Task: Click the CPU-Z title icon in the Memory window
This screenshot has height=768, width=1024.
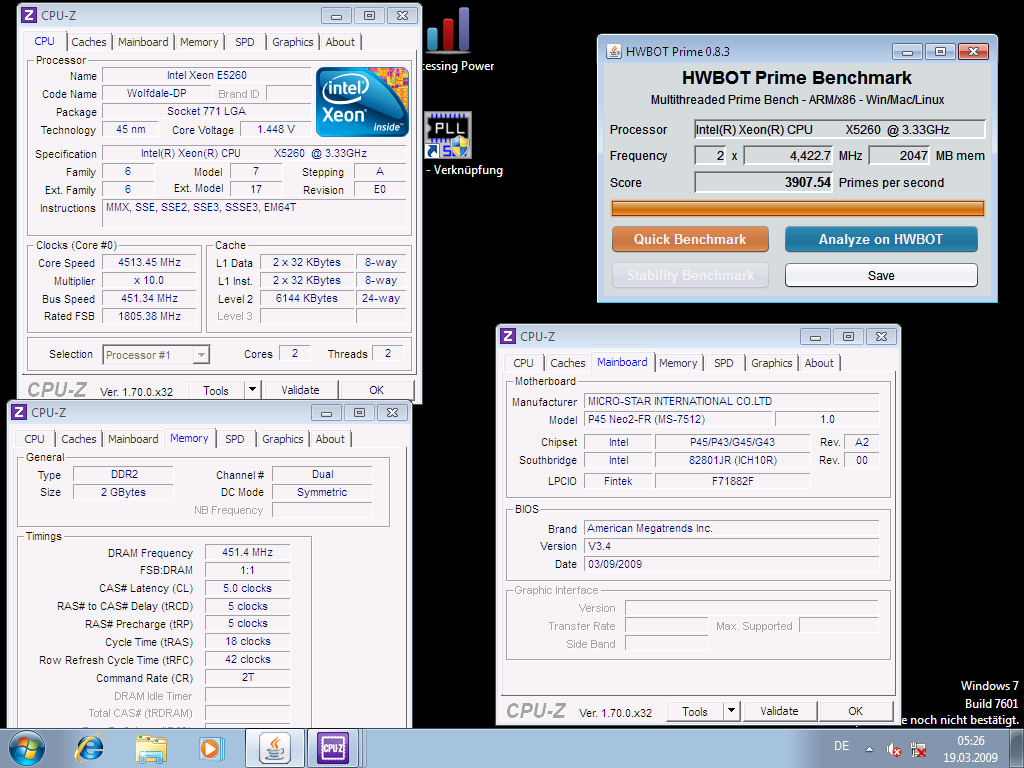Action: [x=19, y=412]
